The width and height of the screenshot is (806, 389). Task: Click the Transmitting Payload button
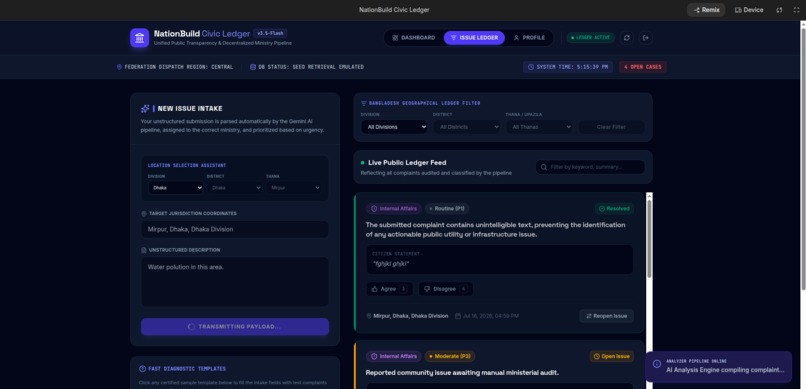tap(235, 327)
